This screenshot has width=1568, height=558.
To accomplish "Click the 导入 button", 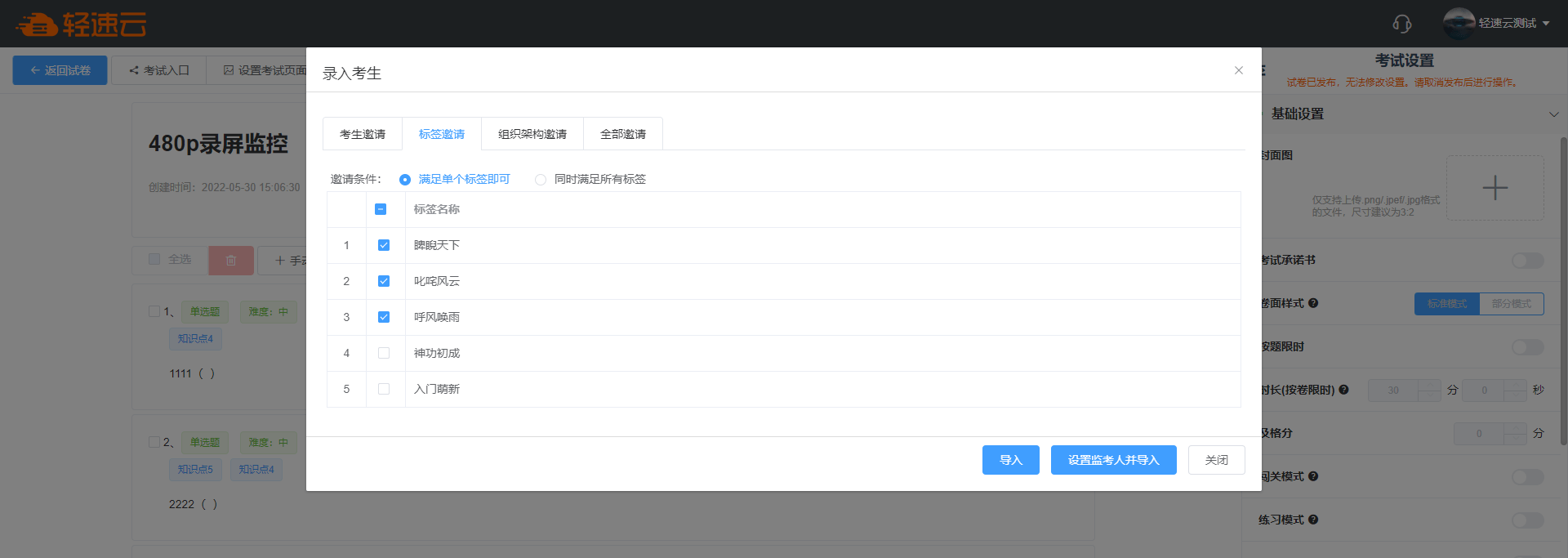I will tap(1010, 460).
